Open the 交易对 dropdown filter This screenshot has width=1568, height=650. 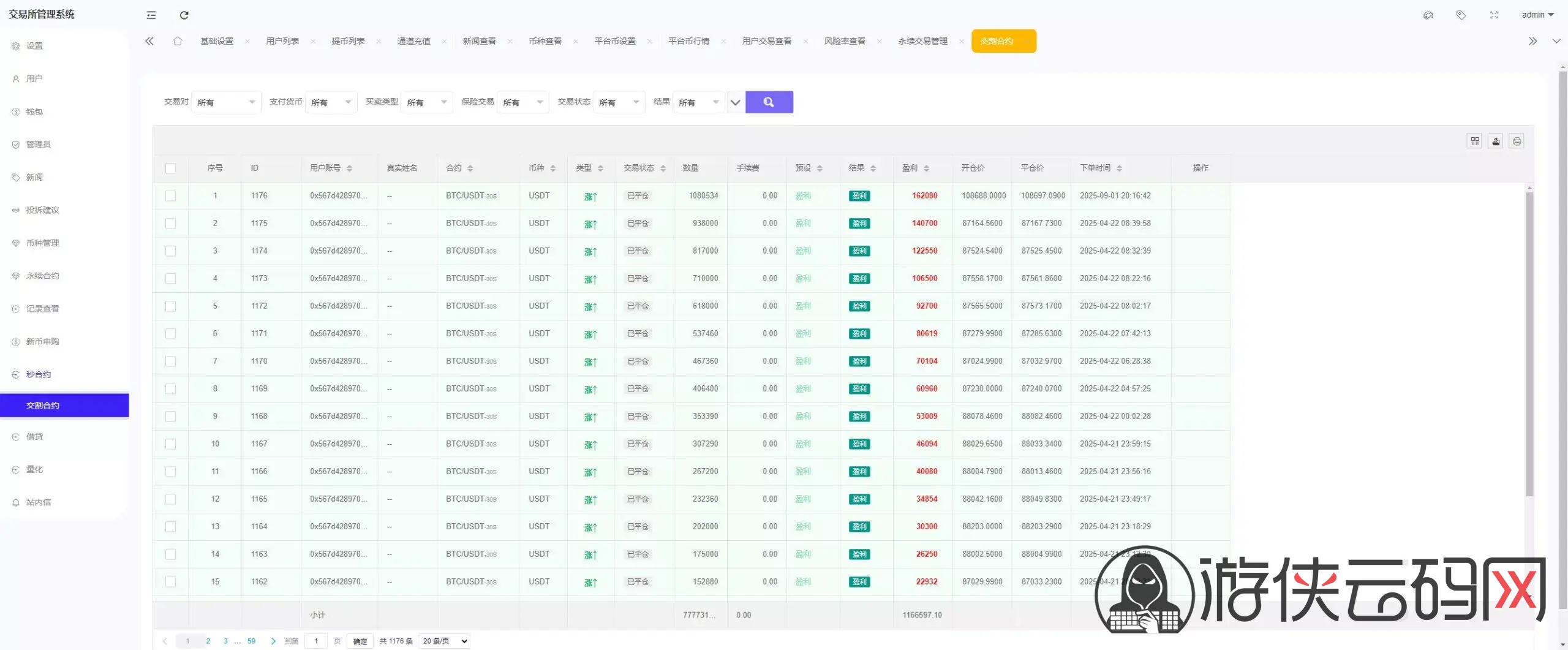(225, 102)
